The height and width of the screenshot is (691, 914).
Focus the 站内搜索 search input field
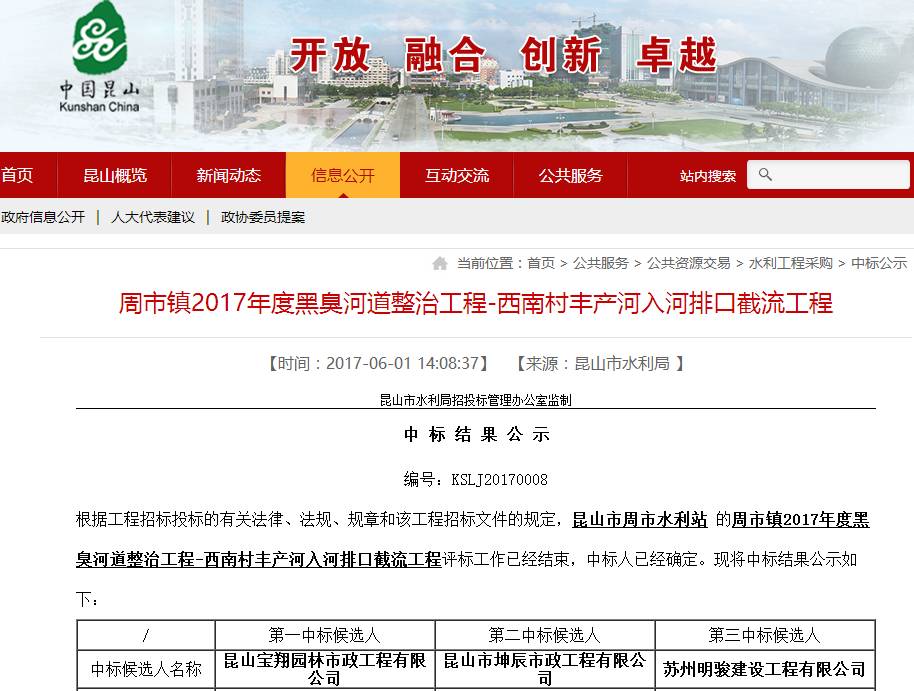828,175
